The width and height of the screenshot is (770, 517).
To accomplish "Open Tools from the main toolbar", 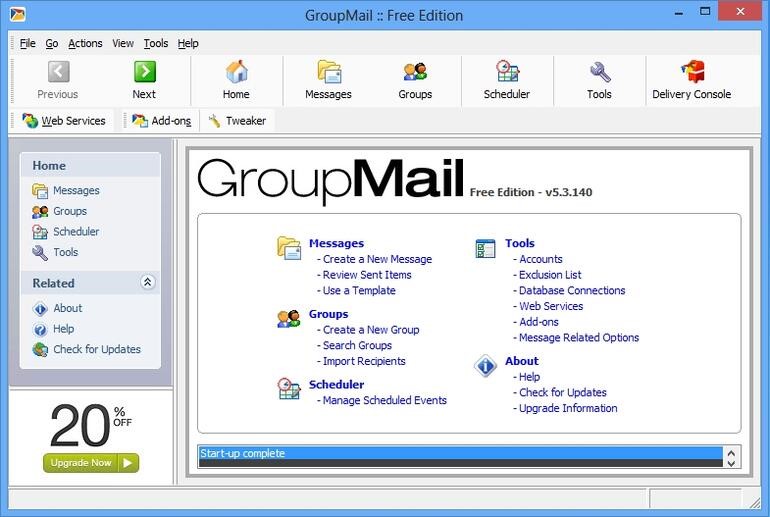I will pyautogui.click(x=599, y=80).
